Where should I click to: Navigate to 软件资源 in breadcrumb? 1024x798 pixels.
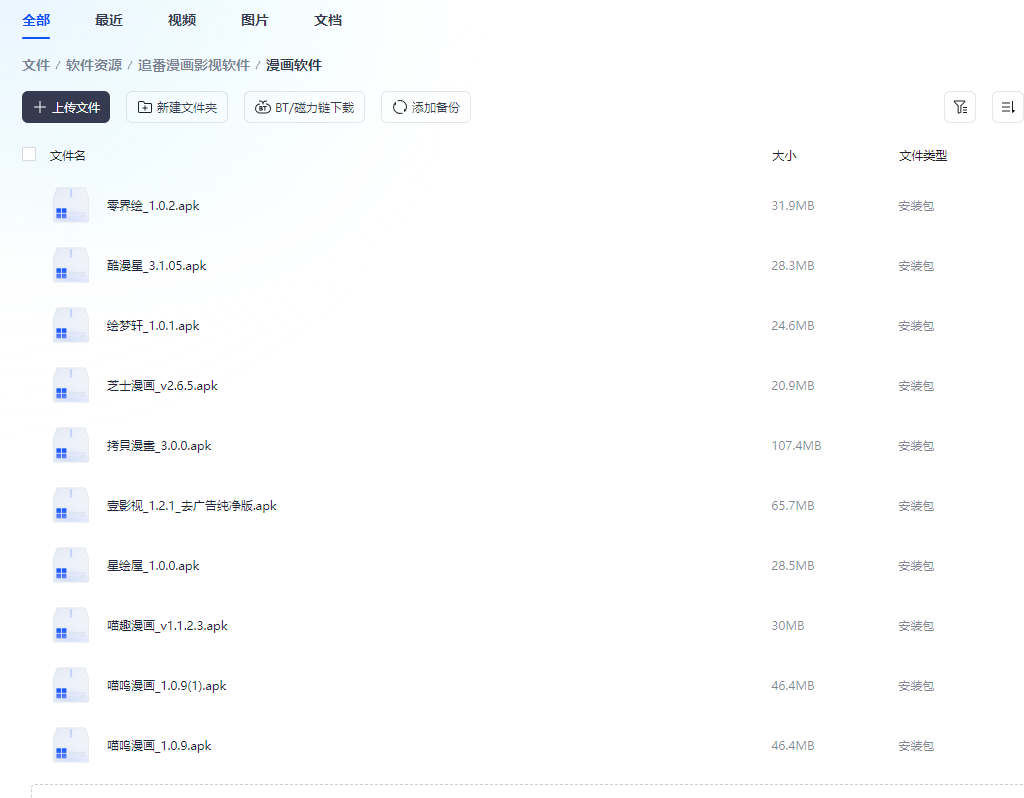(x=94, y=65)
